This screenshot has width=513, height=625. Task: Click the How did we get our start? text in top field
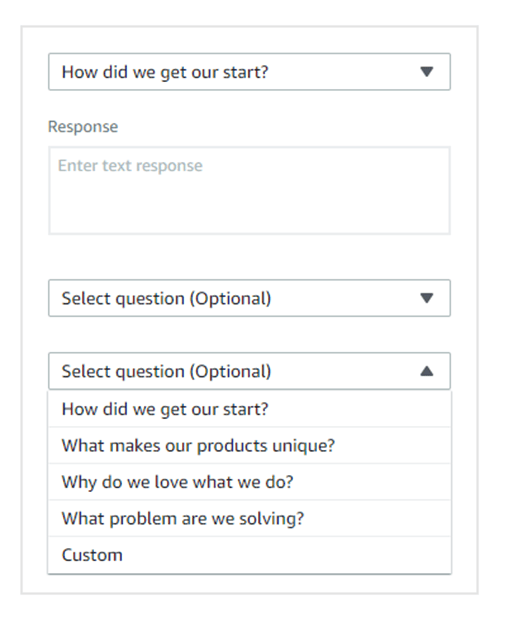[165, 72]
